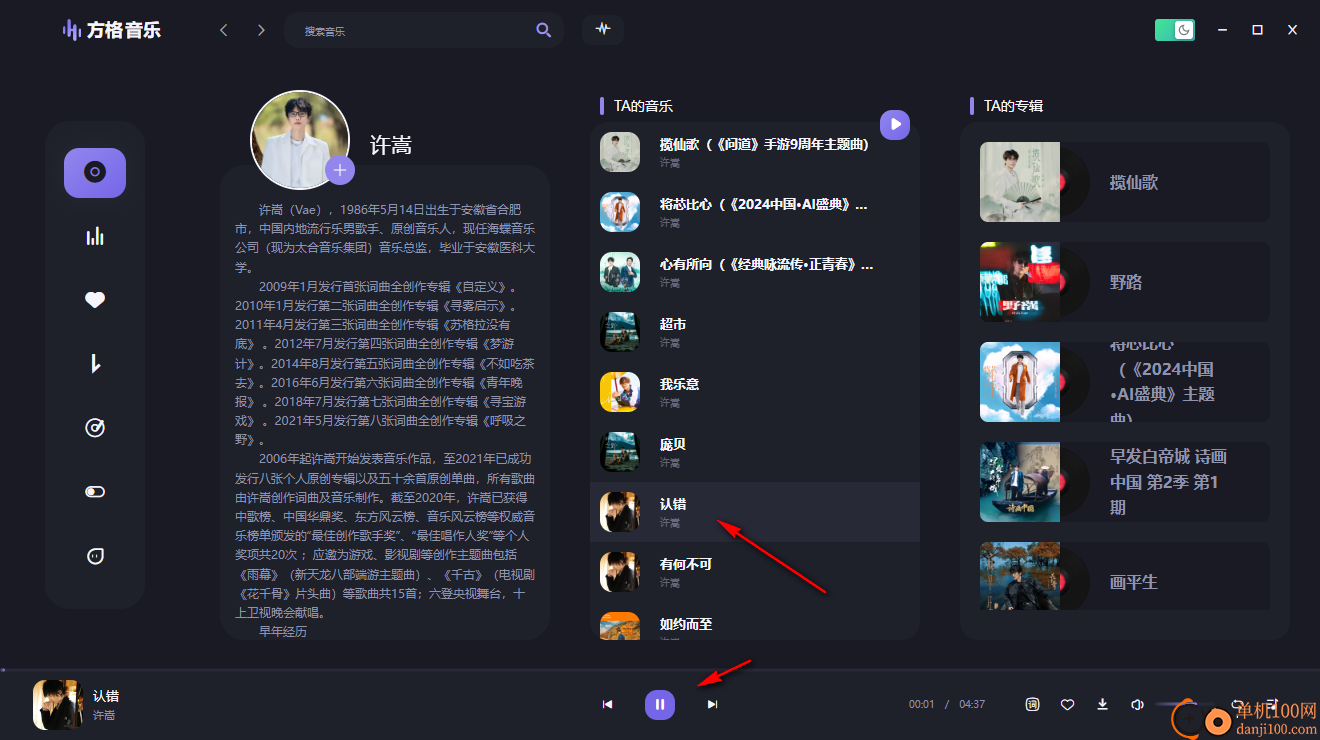Toggle the dark mode moon switch
Screen dimensions: 1320x740
[1175, 30]
